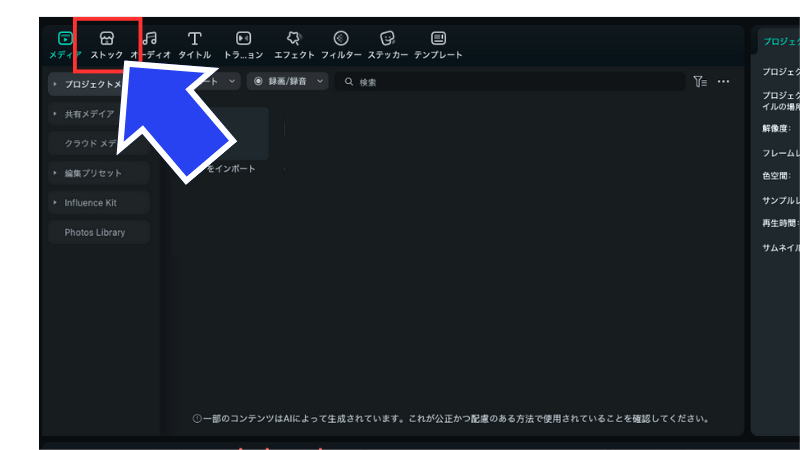800x450 pixels.
Task: Open the ステッカー (Stickers) tab
Action: (x=387, y=45)
